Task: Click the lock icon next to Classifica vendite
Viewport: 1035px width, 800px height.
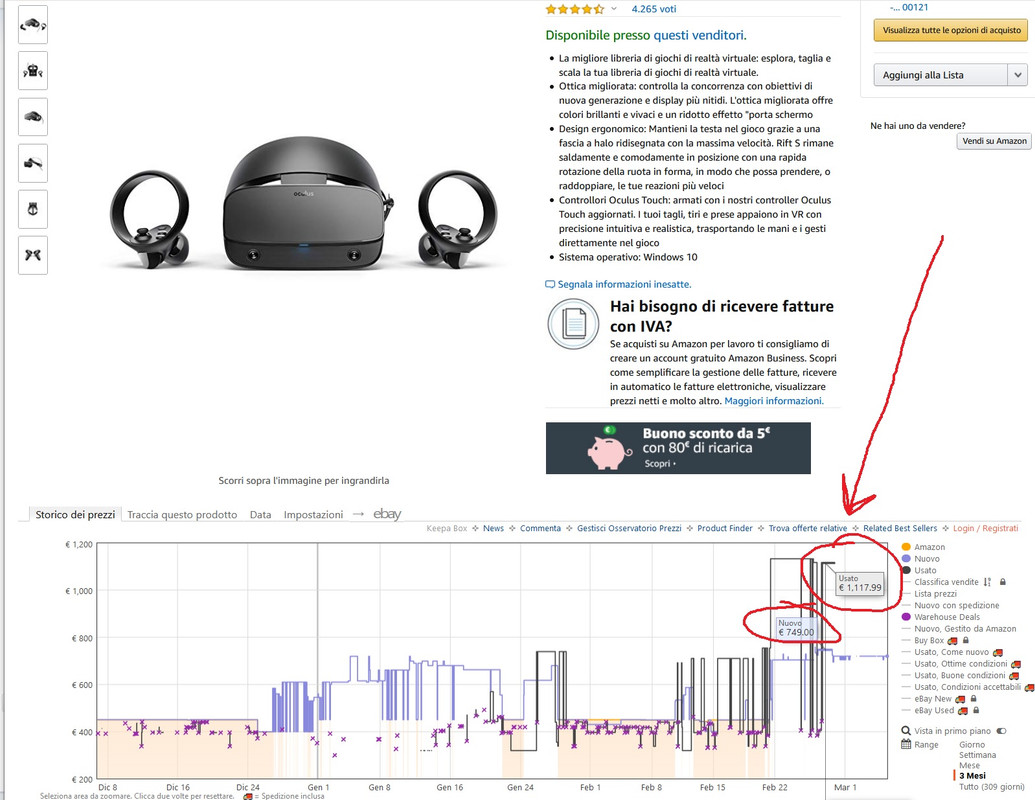Action: click(1003, 582)
